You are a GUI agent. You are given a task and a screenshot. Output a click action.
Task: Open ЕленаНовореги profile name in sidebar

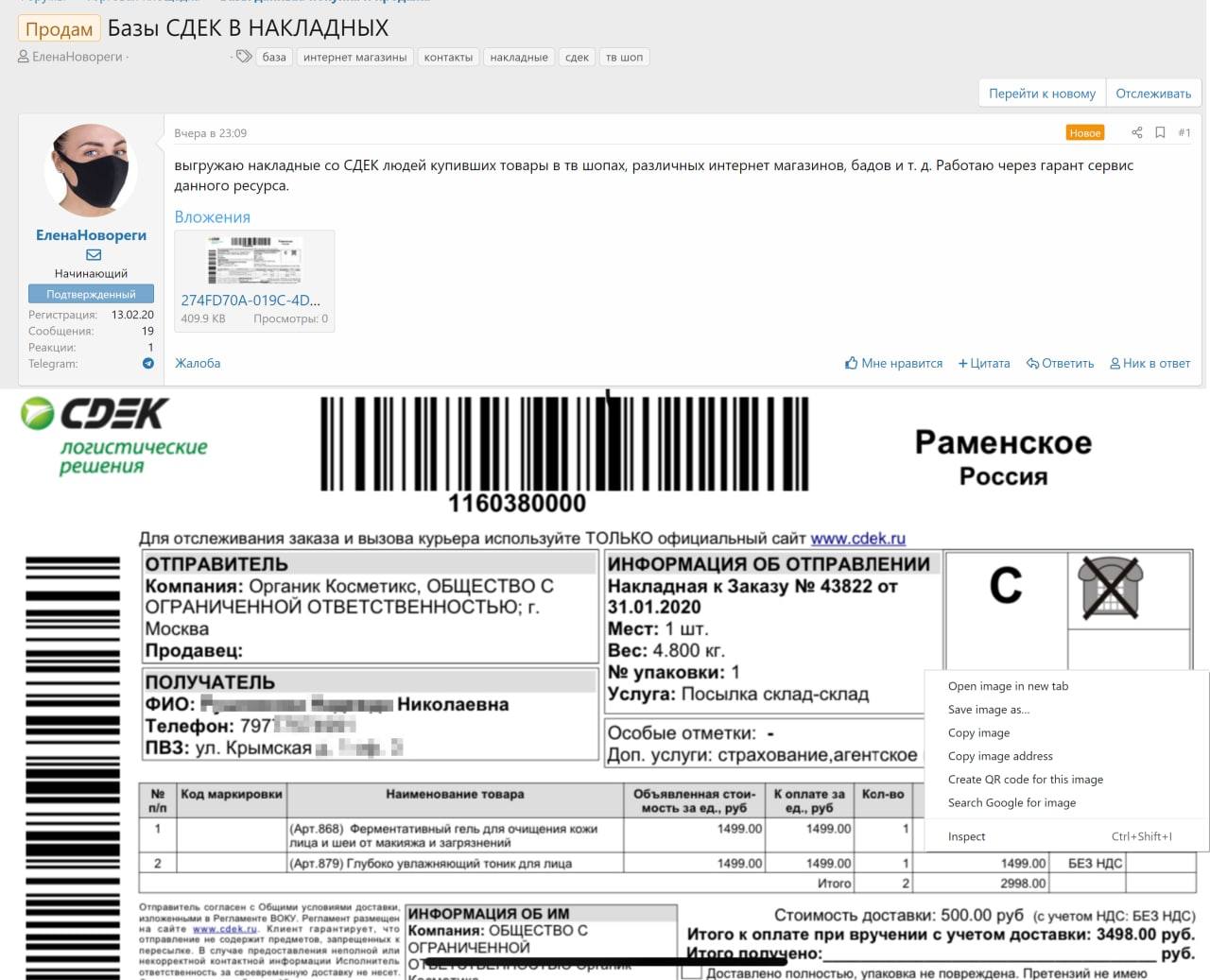pyautogui.click(x=91, y=235)
